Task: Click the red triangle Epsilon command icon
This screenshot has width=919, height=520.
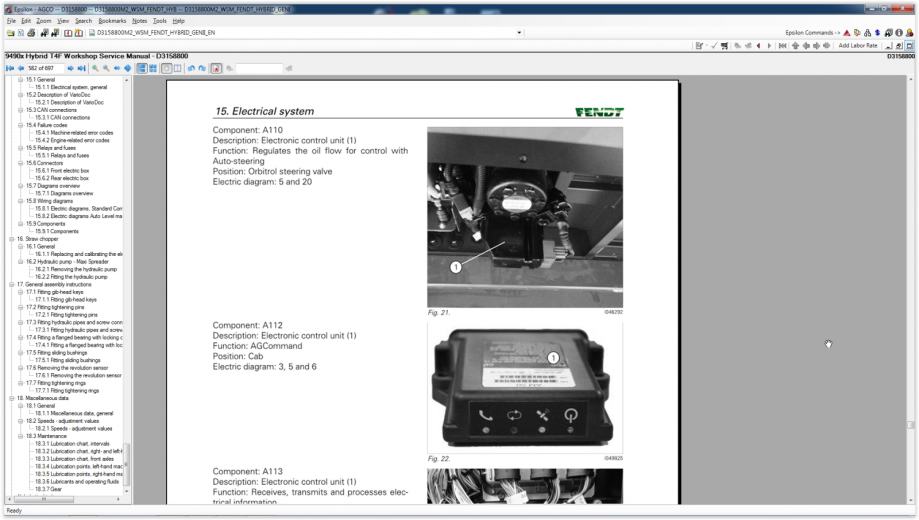Action: point(846,33)
